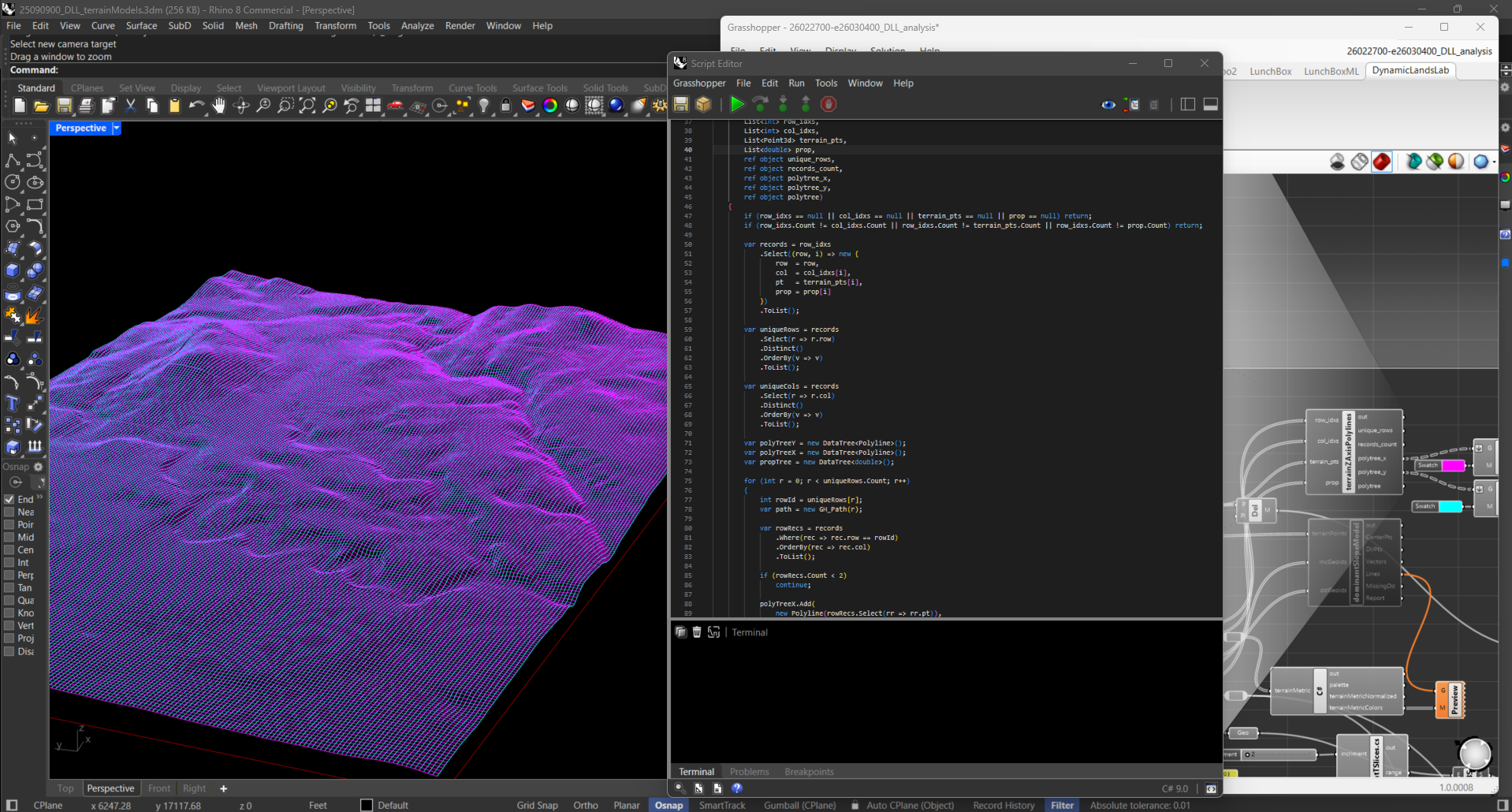Click the magenta Swatch color box
1512x812 pixels.
tap(1453, 465)
